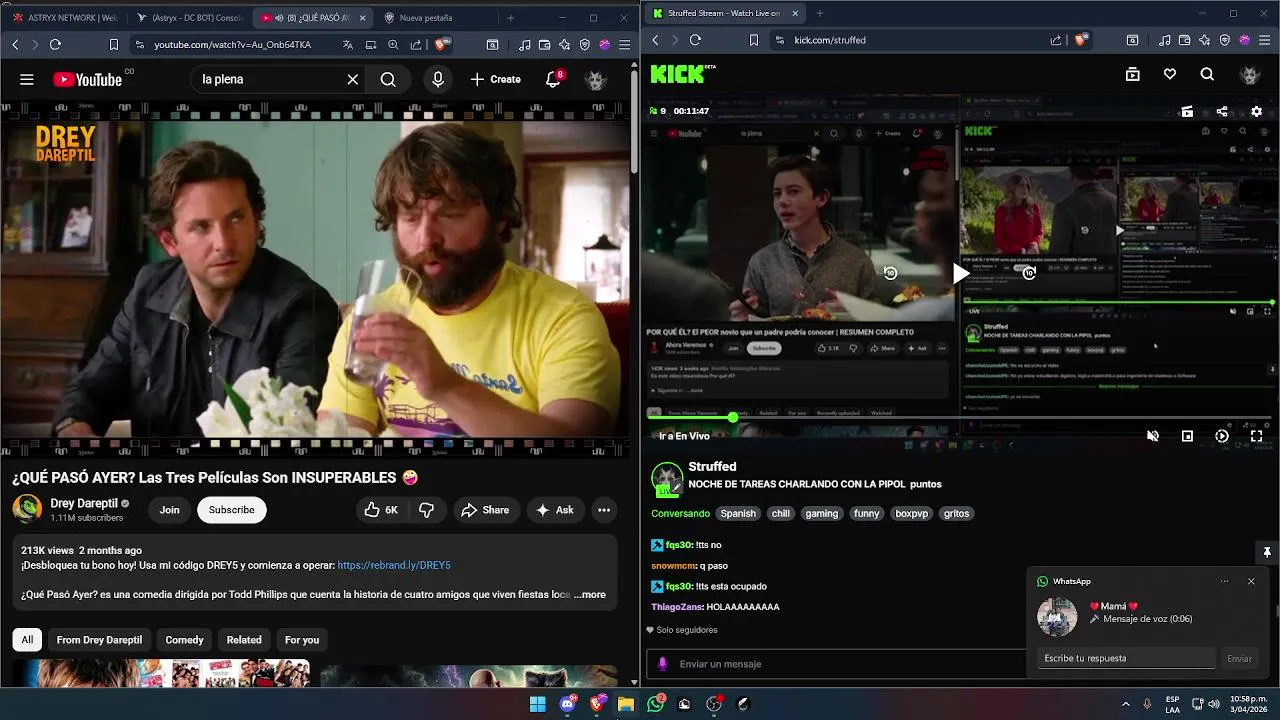This screenshot has width=1280, height=720.
Task: Select 'From Drey Dareptil' filter chip
Action: pyautogui.click(x=99, y=640)
